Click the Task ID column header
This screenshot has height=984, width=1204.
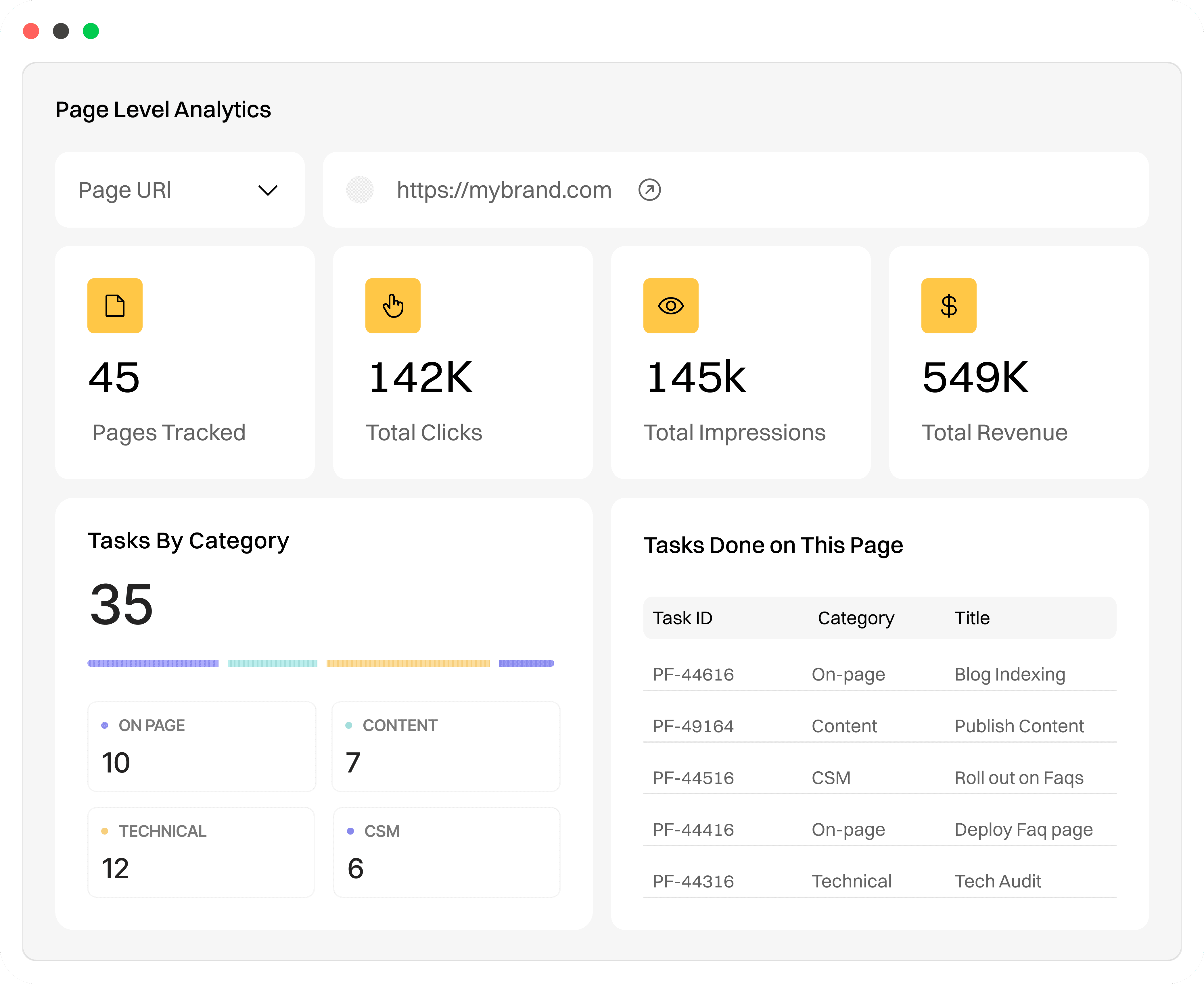682,618
